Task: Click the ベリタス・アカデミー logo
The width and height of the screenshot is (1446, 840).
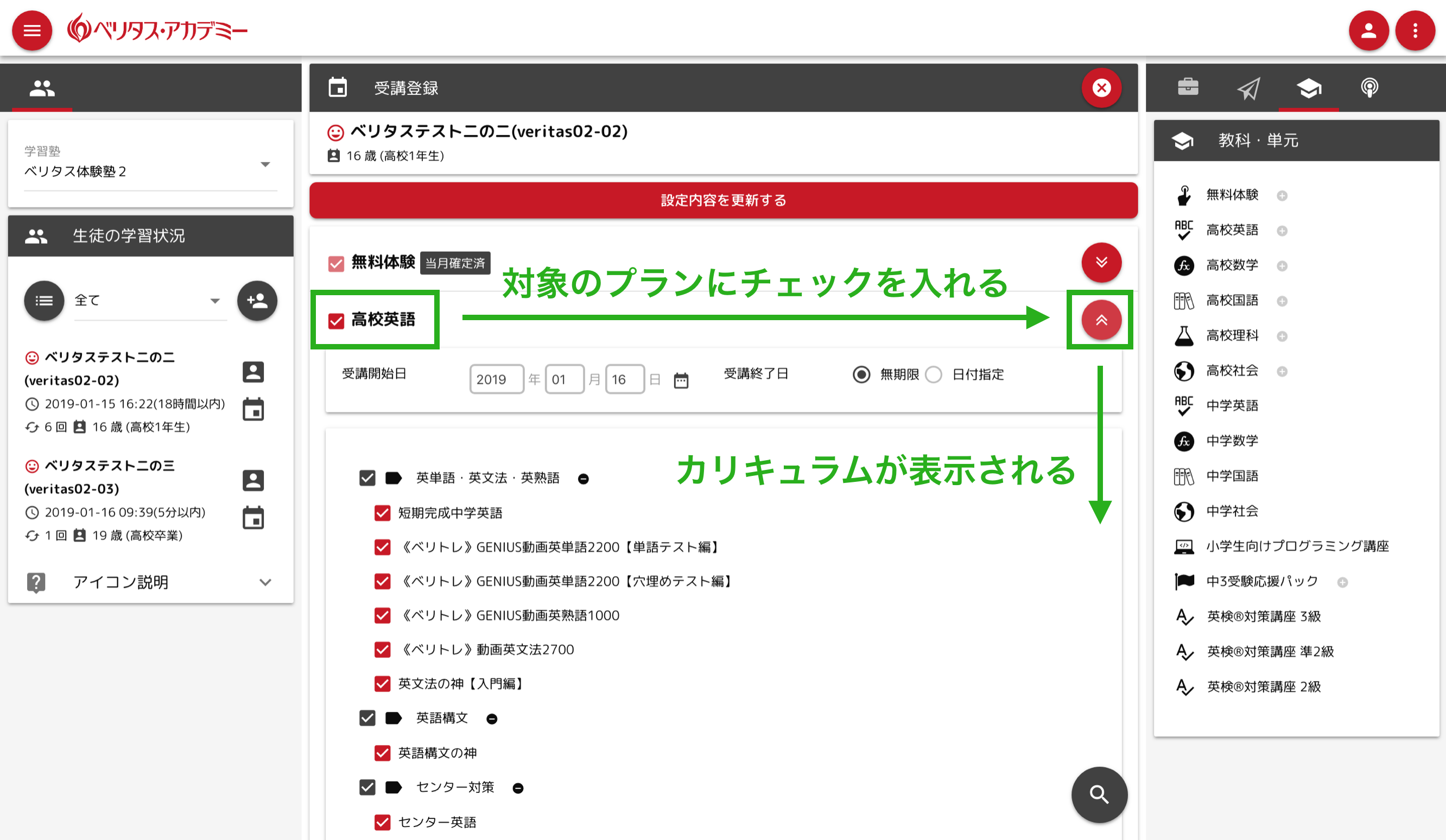Action: click(157, 29)
